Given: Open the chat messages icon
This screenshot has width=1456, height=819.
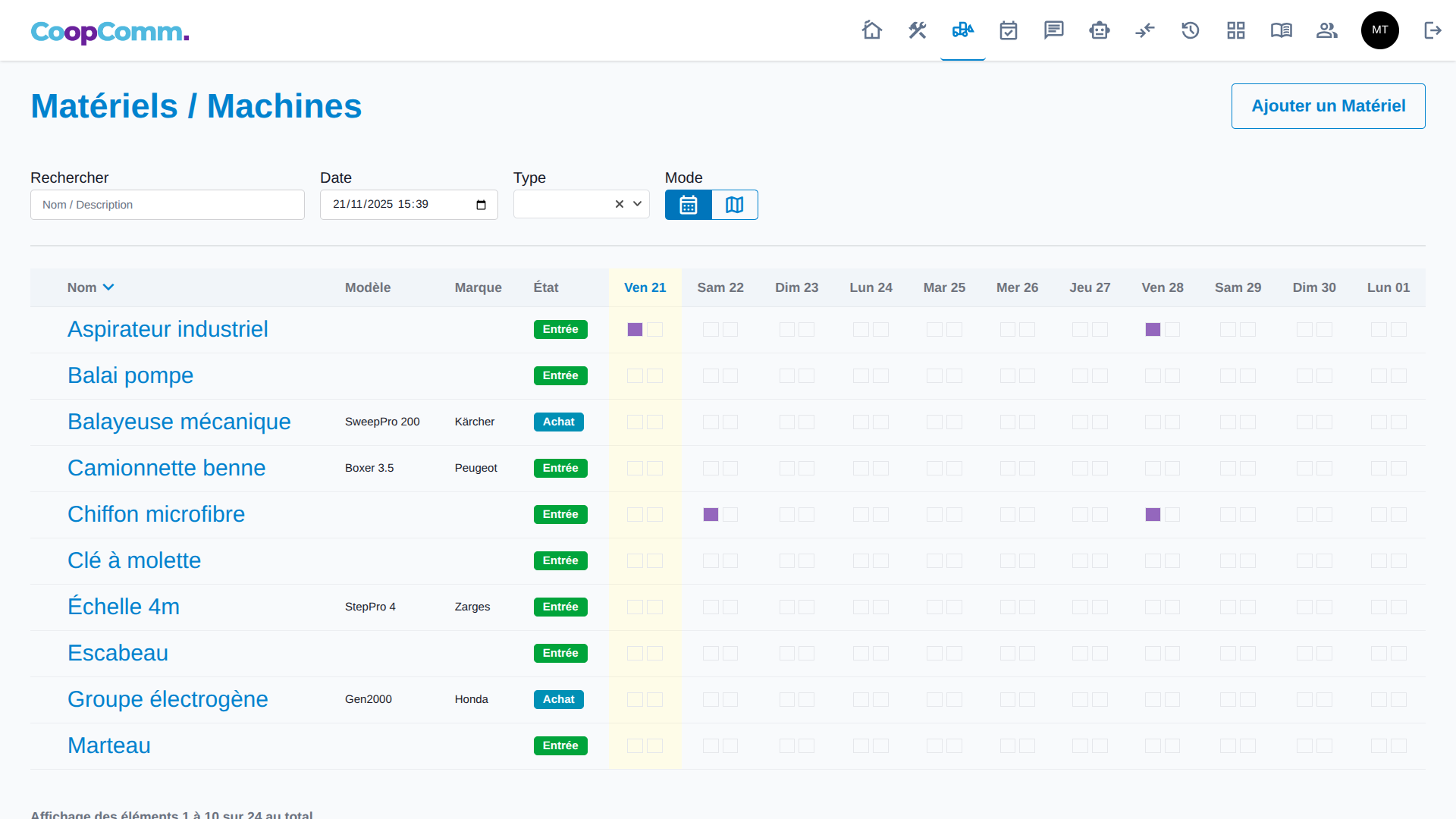Looking at the screenshot, I should click(1054, 30).
